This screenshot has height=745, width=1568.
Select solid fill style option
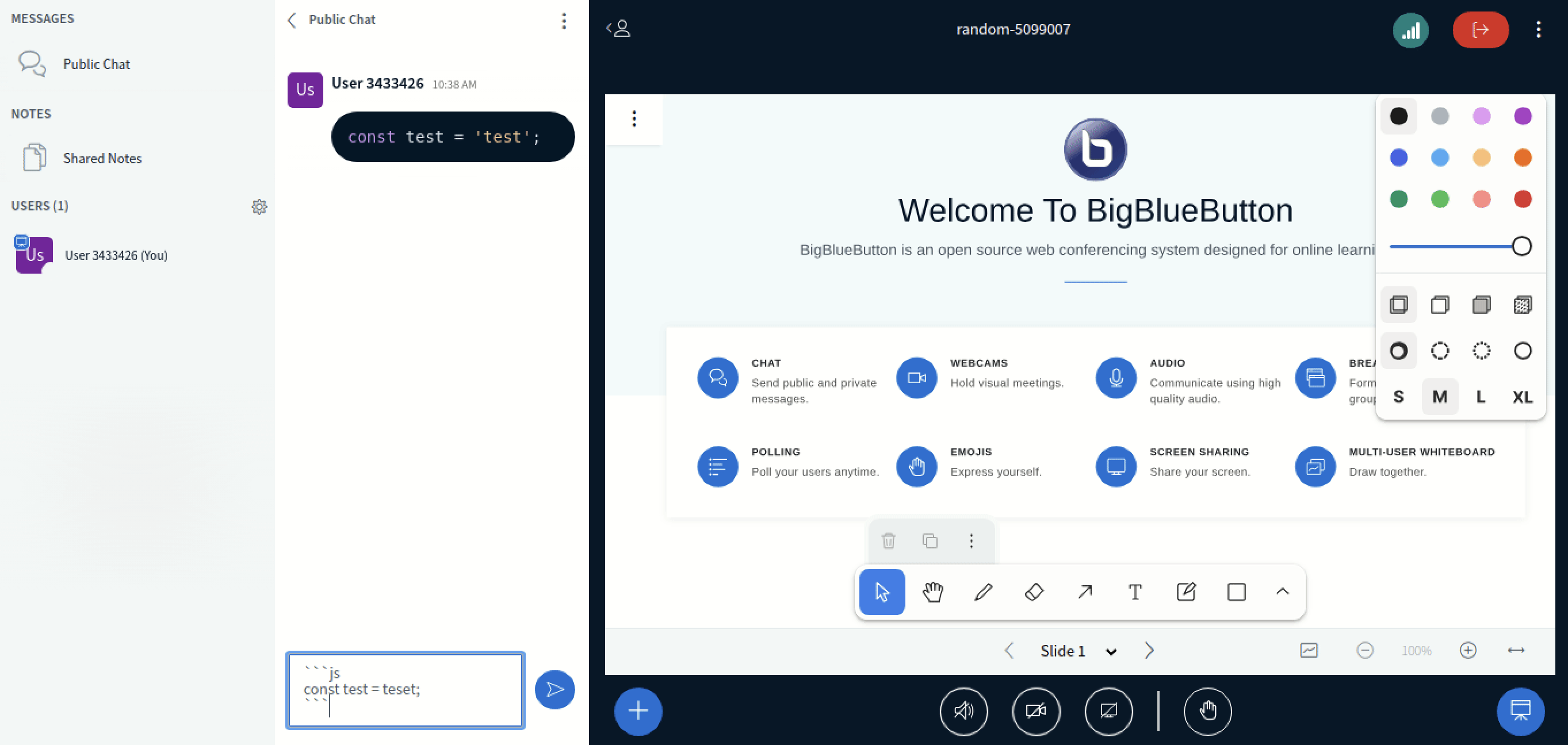[1481, 305]
